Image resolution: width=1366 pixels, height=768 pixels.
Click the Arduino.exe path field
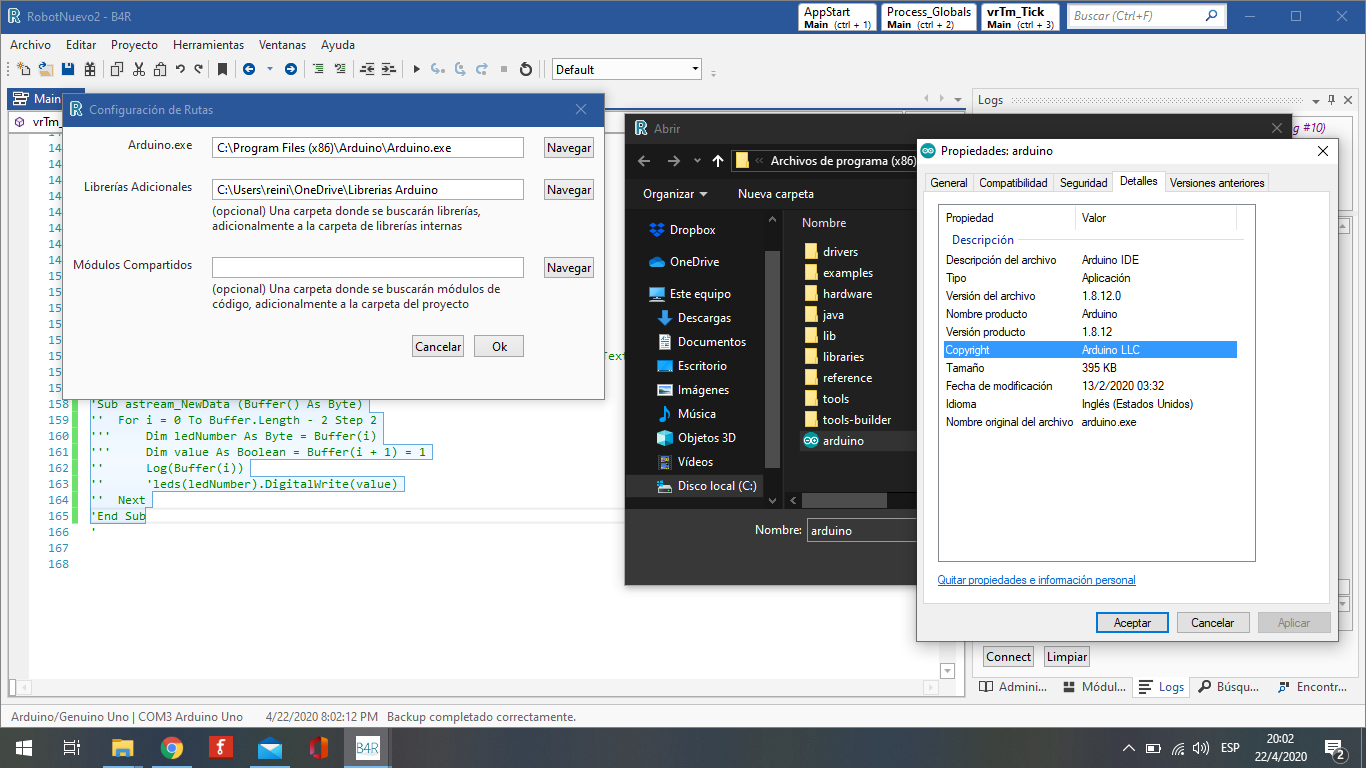click(x=368, y=148)
